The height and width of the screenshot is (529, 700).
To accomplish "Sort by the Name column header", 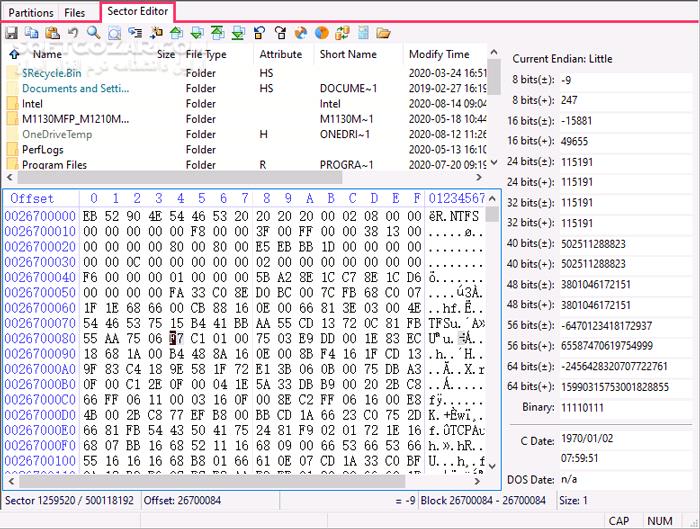I will point(47,54).
